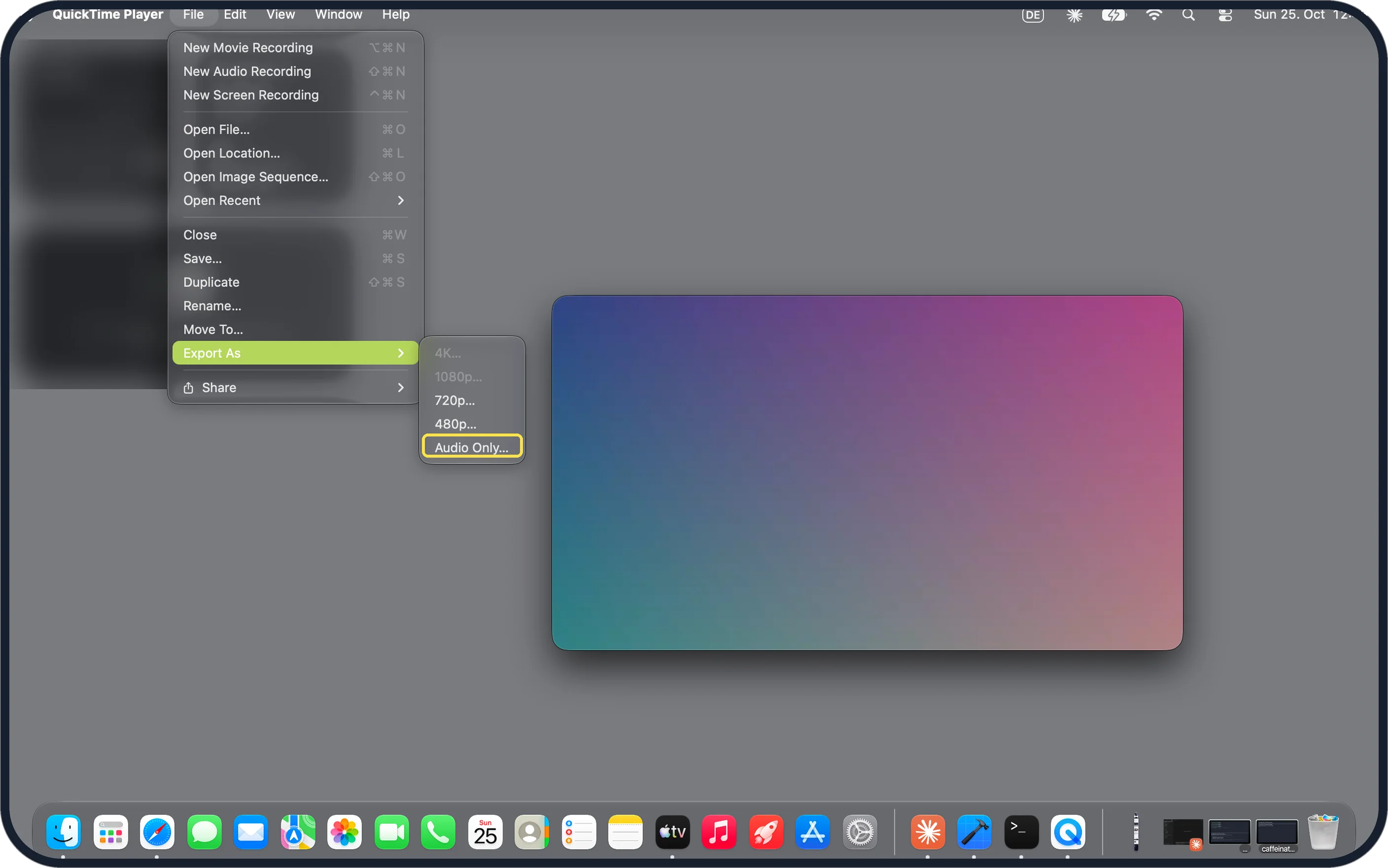Open the Help menu

[x=396, y=14]
